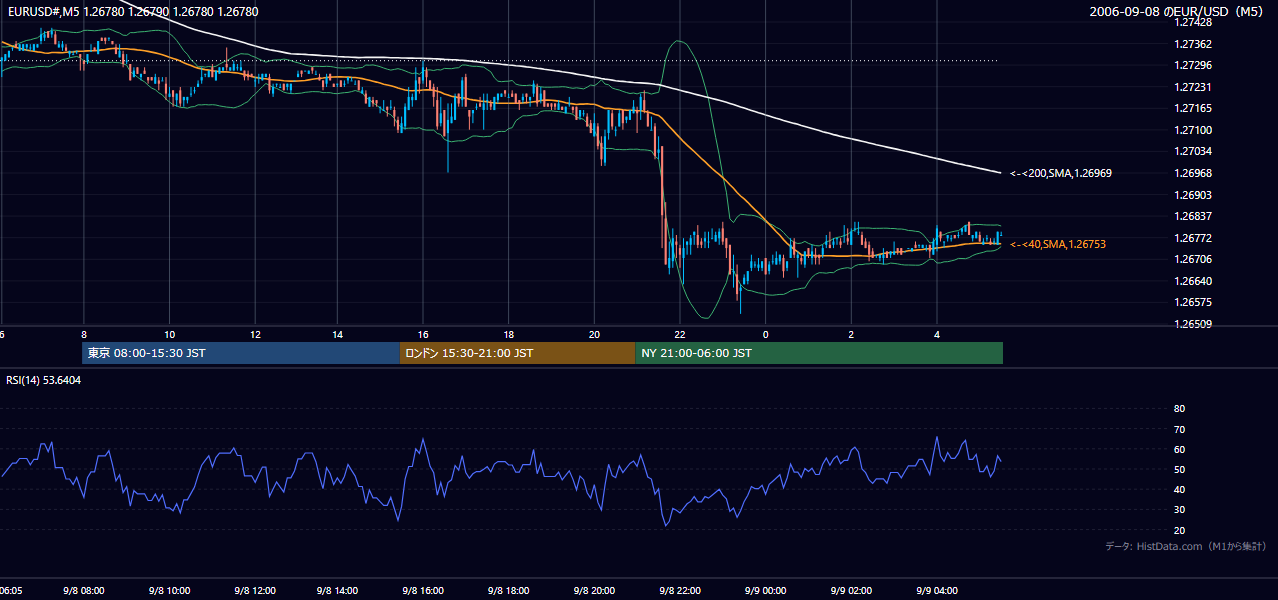The image size is (1278, 600).
Task: Click price axis value 1.27165
Action: 1193,108
